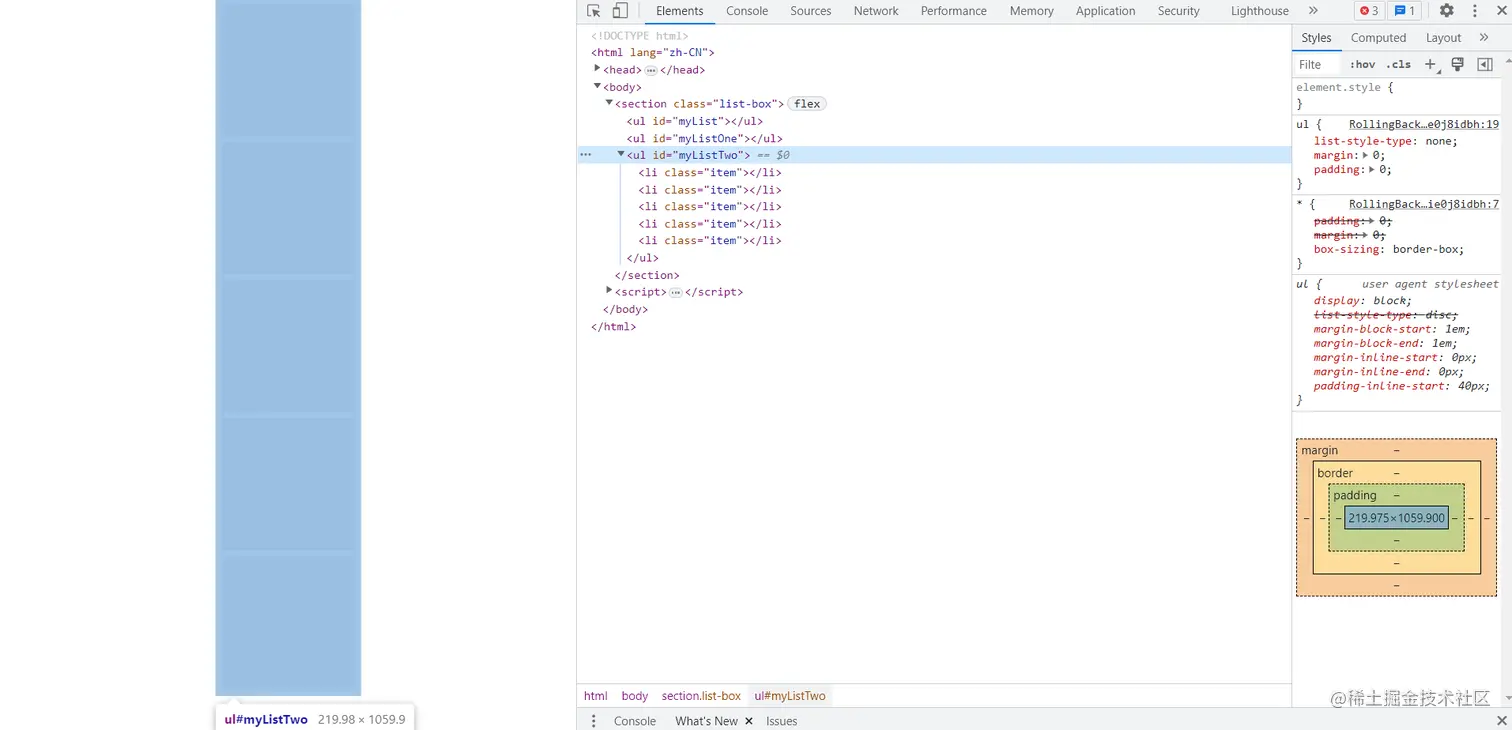
Task: Open DevTools settings gear
Action: click(x=1447, y=11)
